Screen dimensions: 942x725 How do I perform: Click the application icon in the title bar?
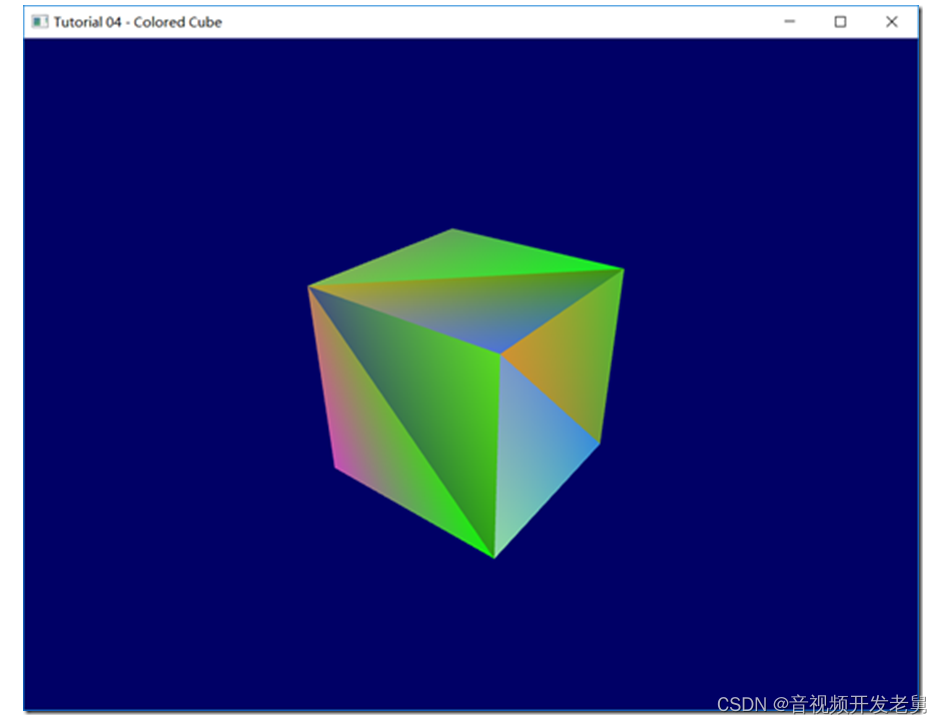tap(38, 21)
